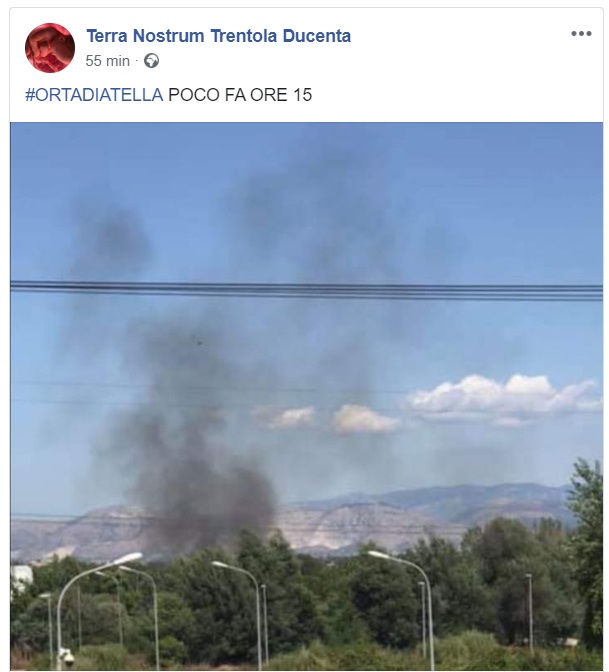
Task: Visit the Terra Nostrum Trentola Ducenta page
Action: (219, 36)
